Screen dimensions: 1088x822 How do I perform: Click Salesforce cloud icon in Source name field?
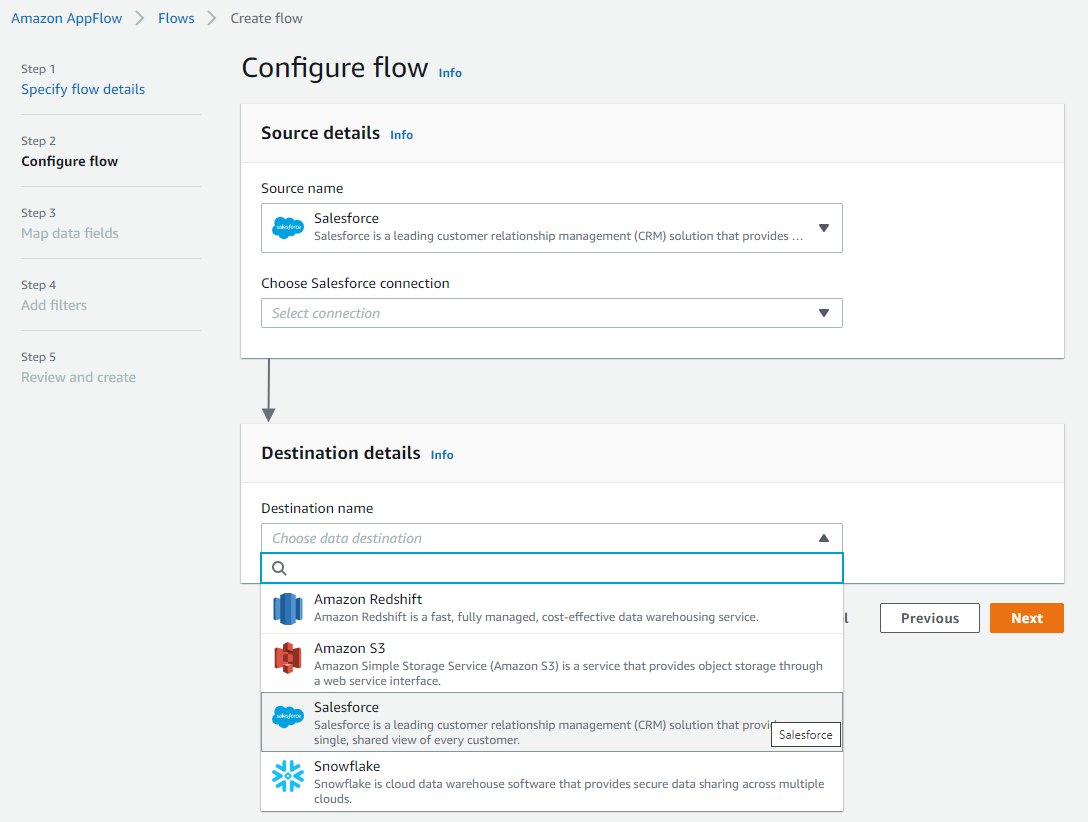pos(288,228)
